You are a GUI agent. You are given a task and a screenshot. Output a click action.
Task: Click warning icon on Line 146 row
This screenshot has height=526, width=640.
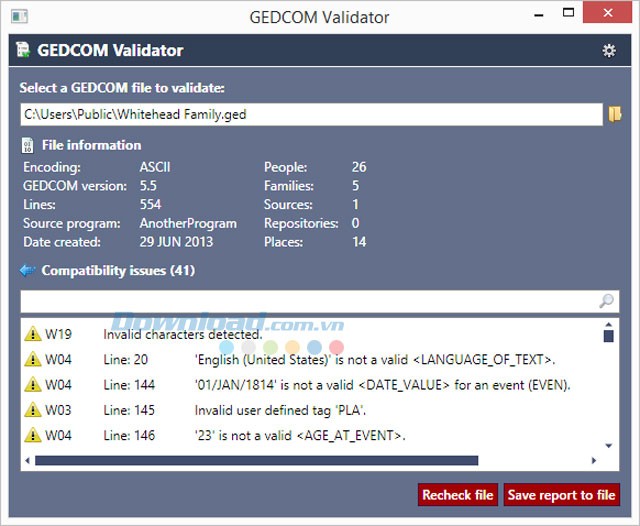pos(33,435)
